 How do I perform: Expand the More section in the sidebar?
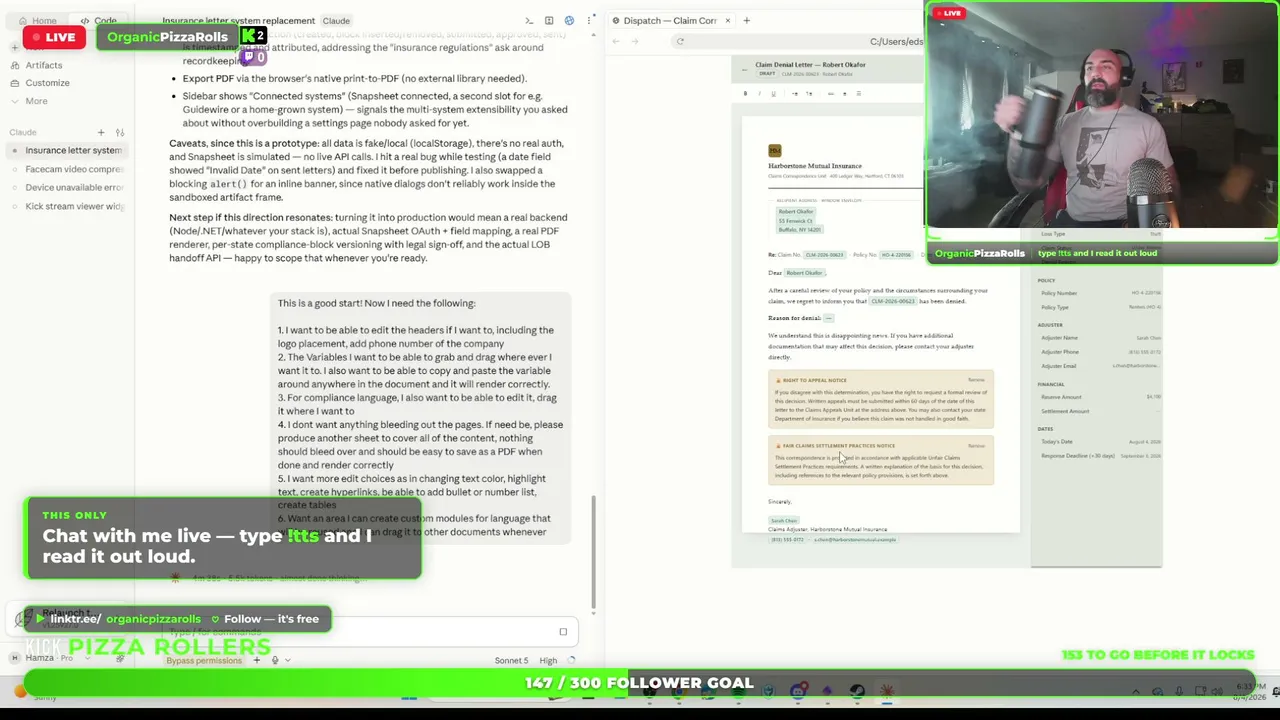point(36,101)
